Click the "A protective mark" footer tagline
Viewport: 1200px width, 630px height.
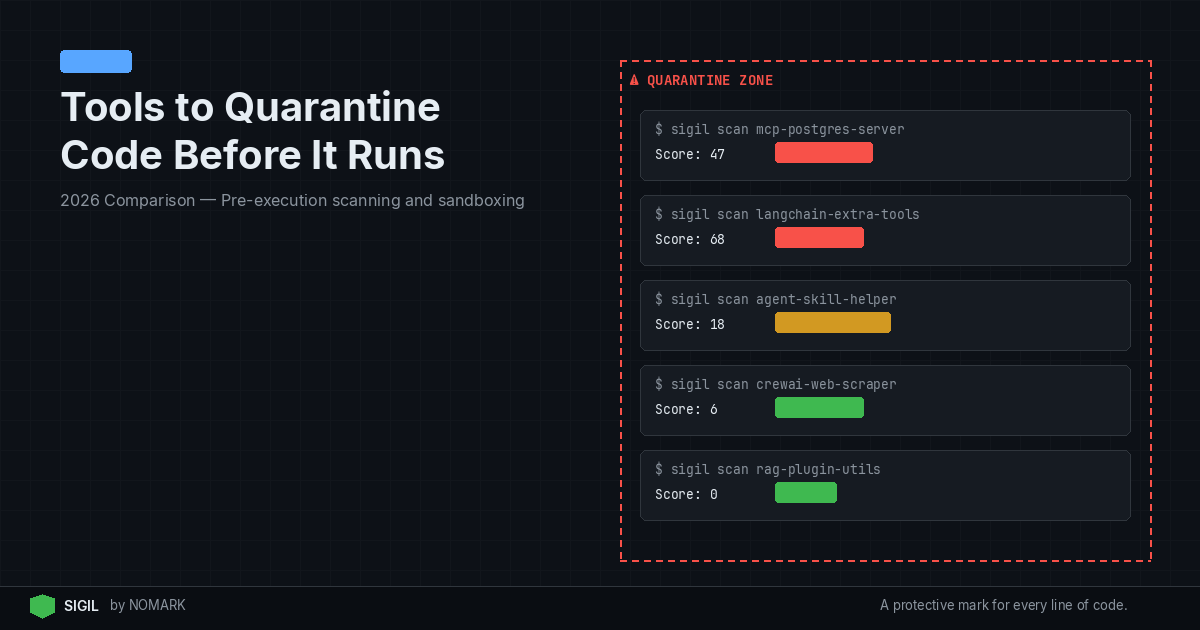click(x=1003, y=605)
